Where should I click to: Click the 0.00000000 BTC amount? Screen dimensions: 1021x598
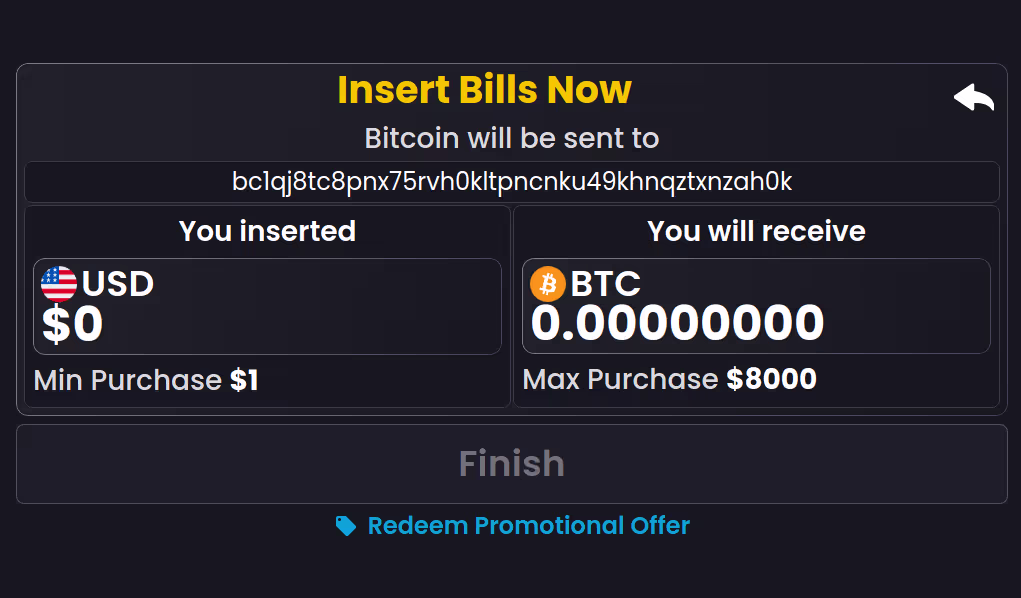coord(677,322)
